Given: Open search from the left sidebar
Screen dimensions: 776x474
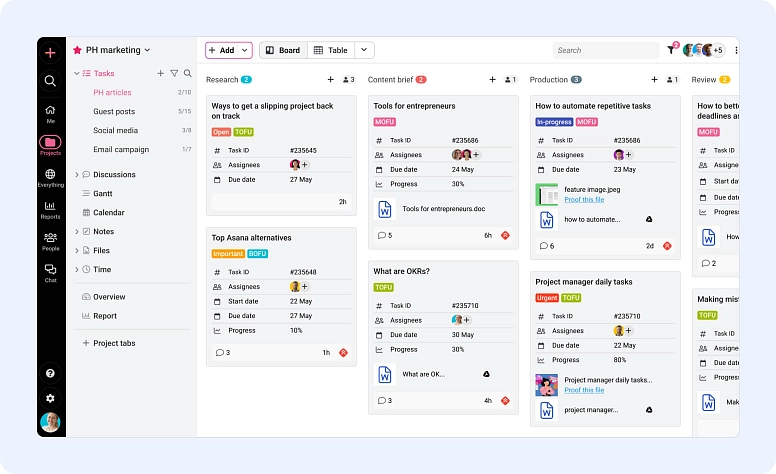Looking at the screenshot, I should [x=50, y=81].
